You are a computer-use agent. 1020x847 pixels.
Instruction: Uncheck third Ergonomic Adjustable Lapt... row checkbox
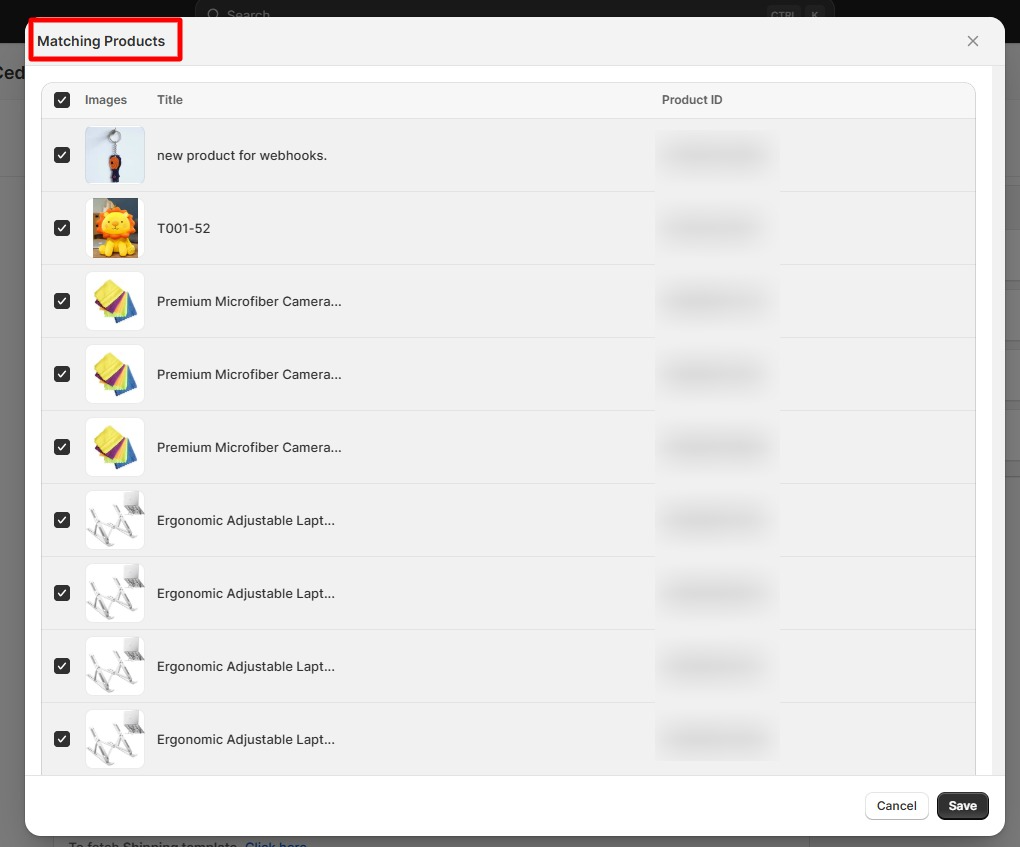(x=62, y=666)
